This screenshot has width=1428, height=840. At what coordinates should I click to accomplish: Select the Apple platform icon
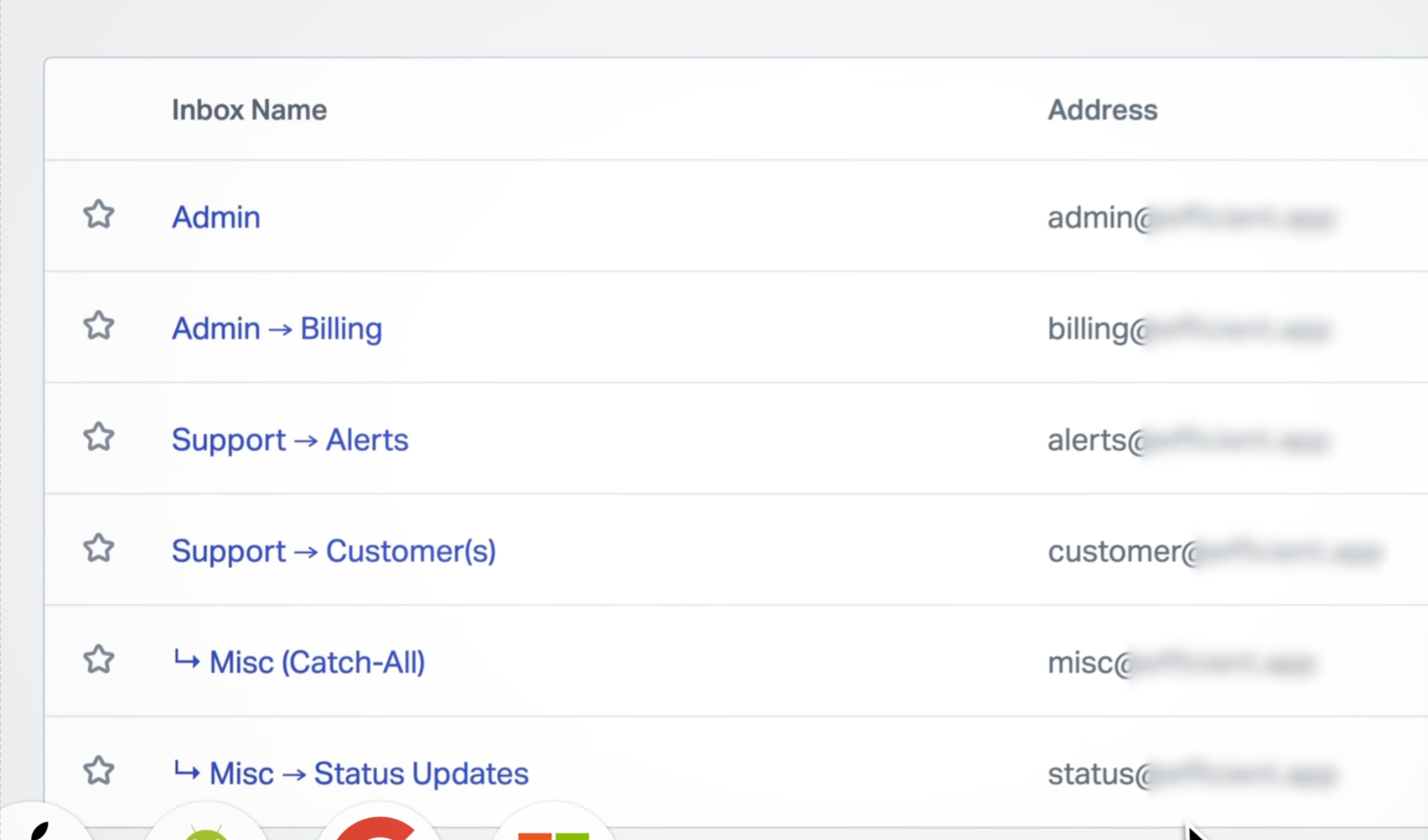pyautogui.click(x=40, y=833)
